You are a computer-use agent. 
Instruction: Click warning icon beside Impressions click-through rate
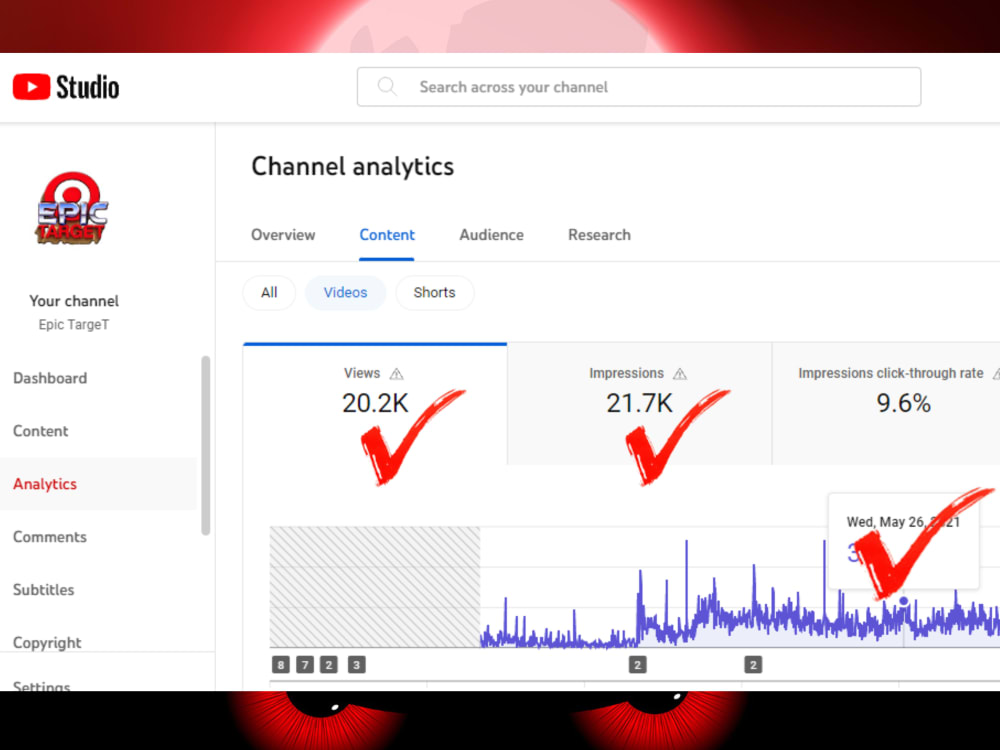tap(996, 373)
